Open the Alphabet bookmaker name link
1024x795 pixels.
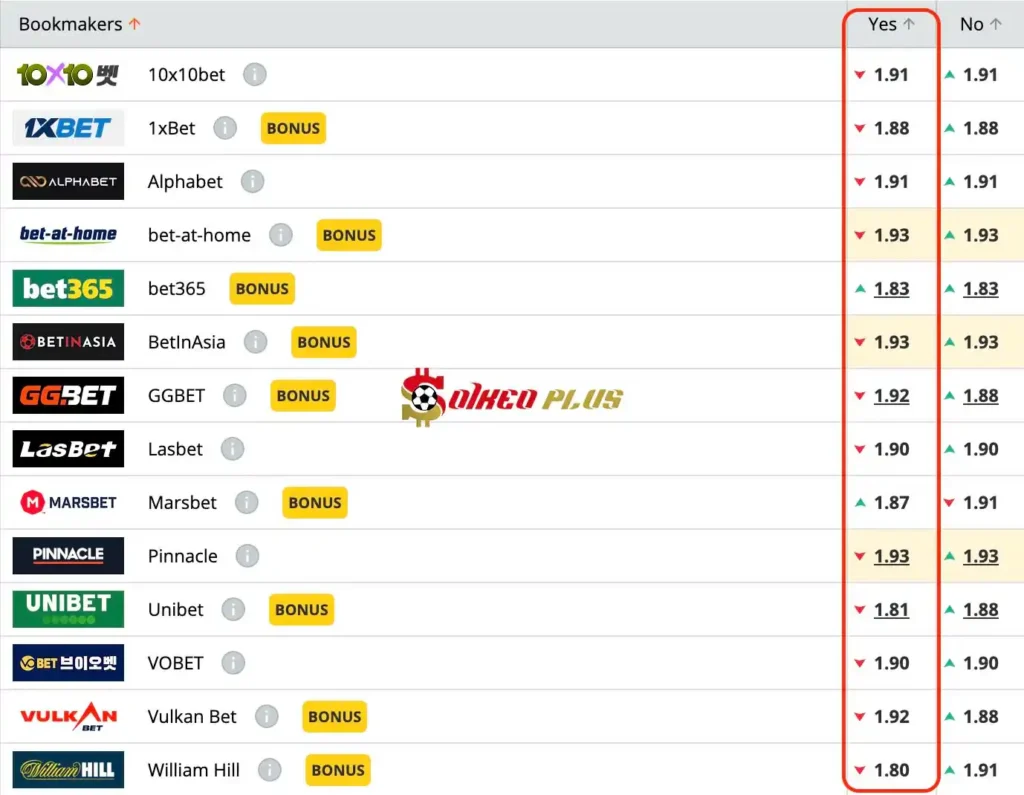(185, 182)
